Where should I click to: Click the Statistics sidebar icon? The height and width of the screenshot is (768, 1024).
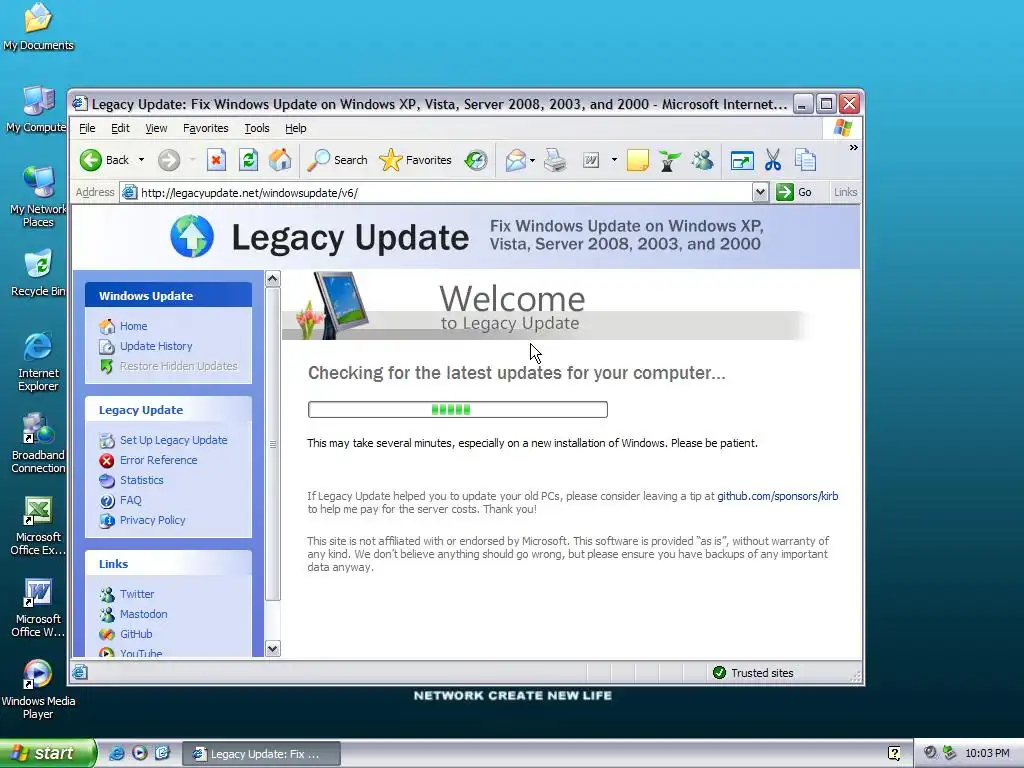click(x=106, y=481)
